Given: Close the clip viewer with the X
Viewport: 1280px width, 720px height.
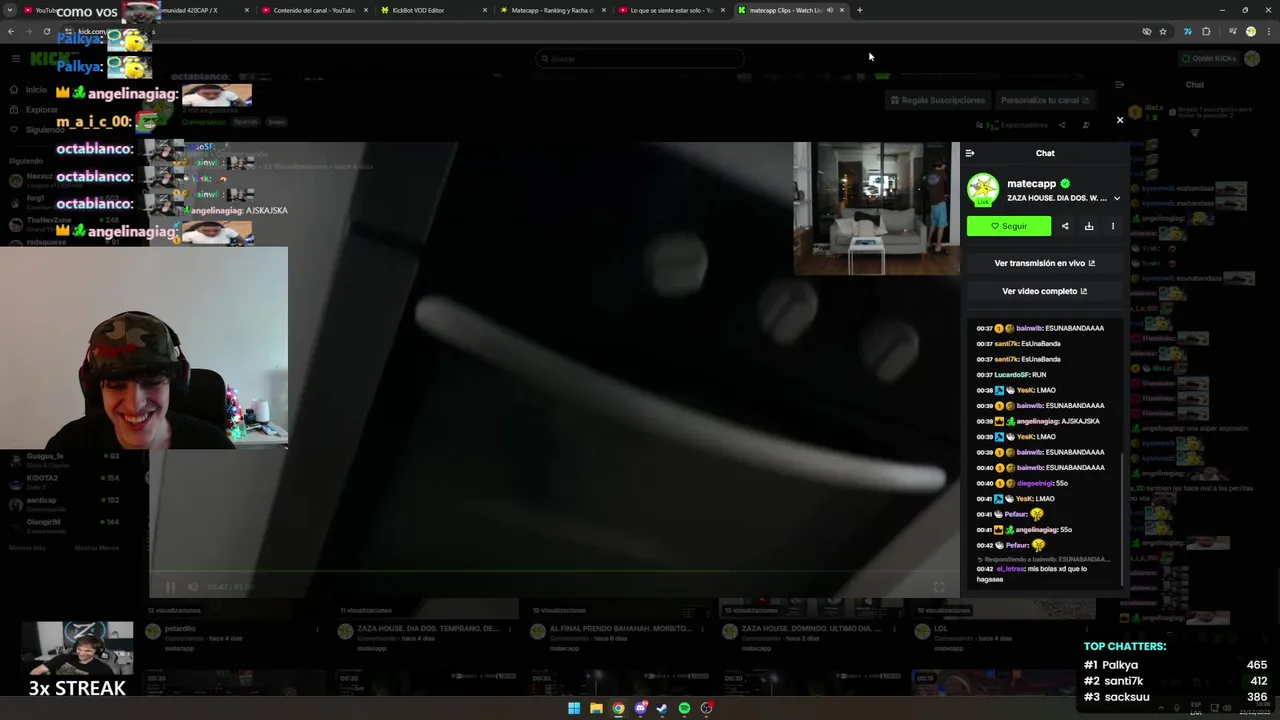Looking at the screenshot, I should pos(1119,120).
